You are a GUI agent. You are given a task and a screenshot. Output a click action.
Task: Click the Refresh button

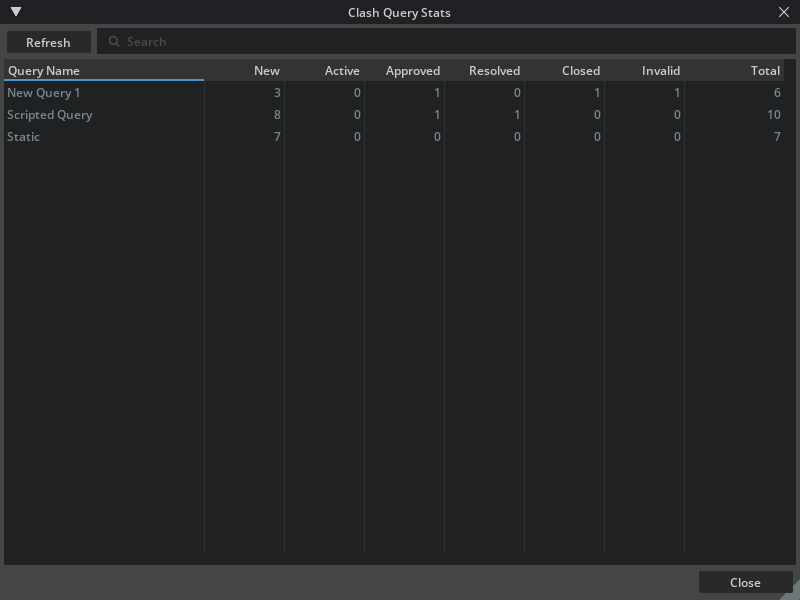click(x=48, y=42)
